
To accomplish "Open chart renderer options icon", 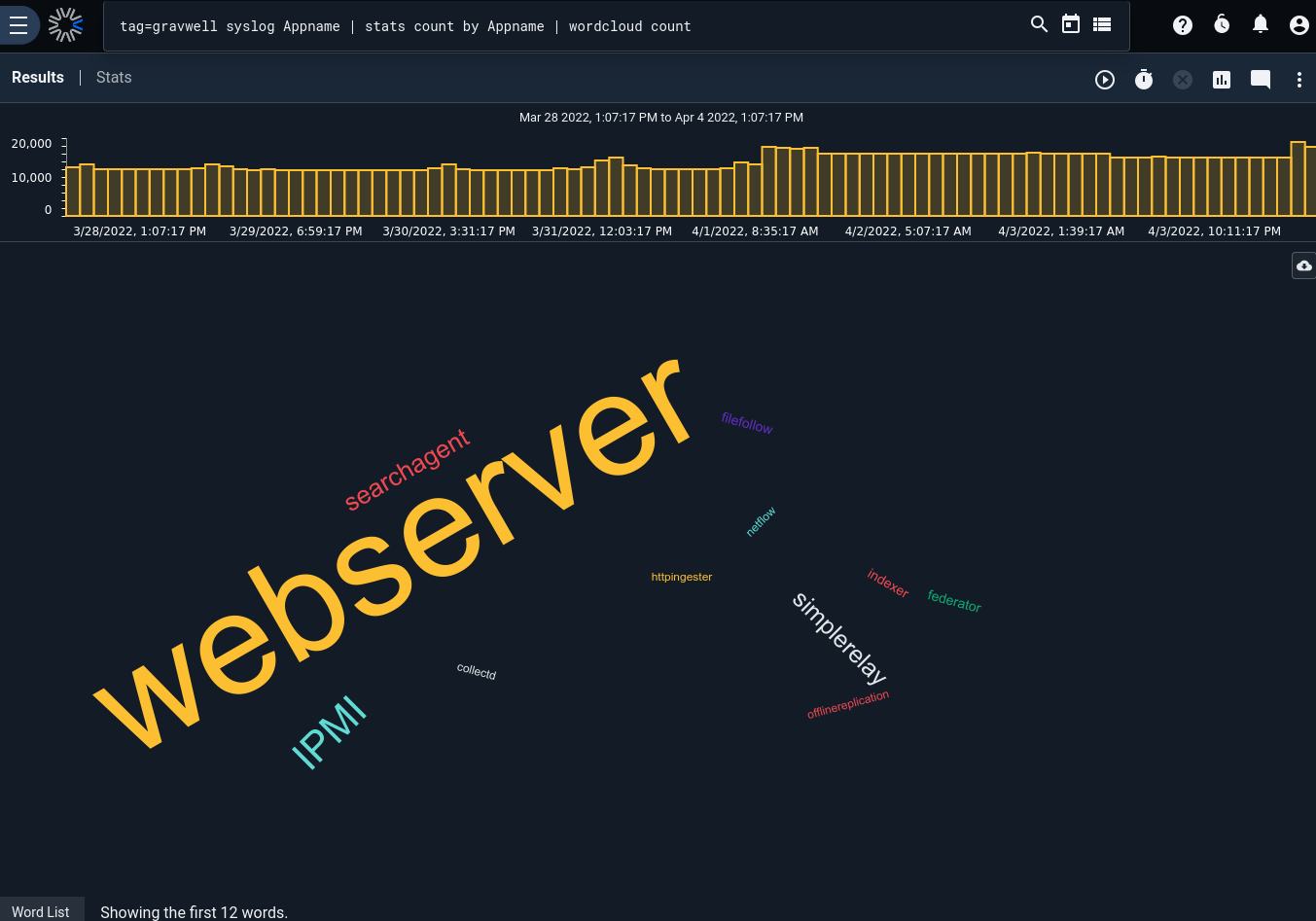I will click(1221, 80).
